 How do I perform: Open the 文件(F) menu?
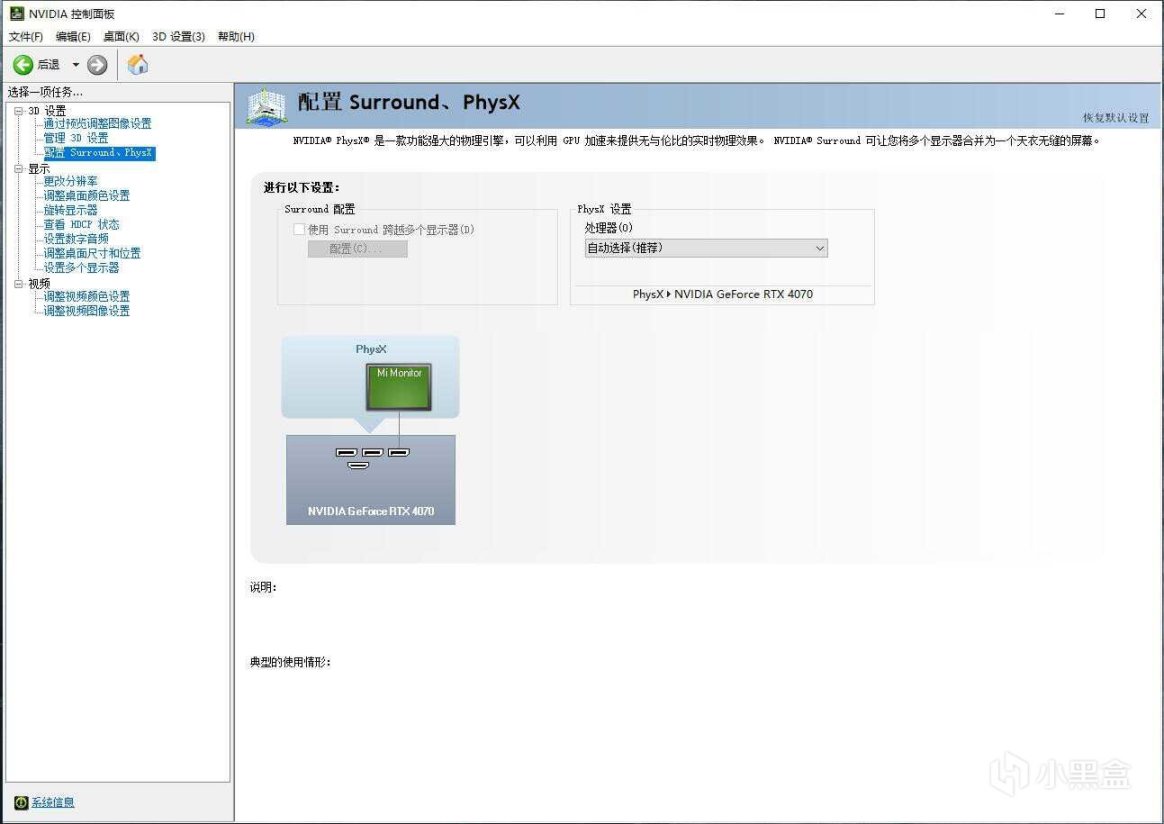click(24, 35)
